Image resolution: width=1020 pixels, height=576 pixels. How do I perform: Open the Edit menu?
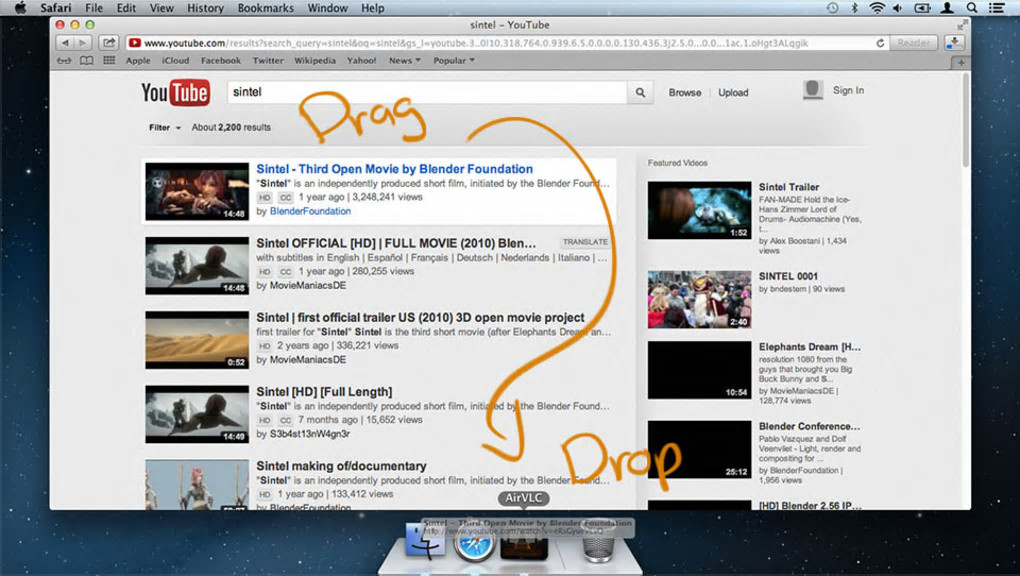pos(126,8)
